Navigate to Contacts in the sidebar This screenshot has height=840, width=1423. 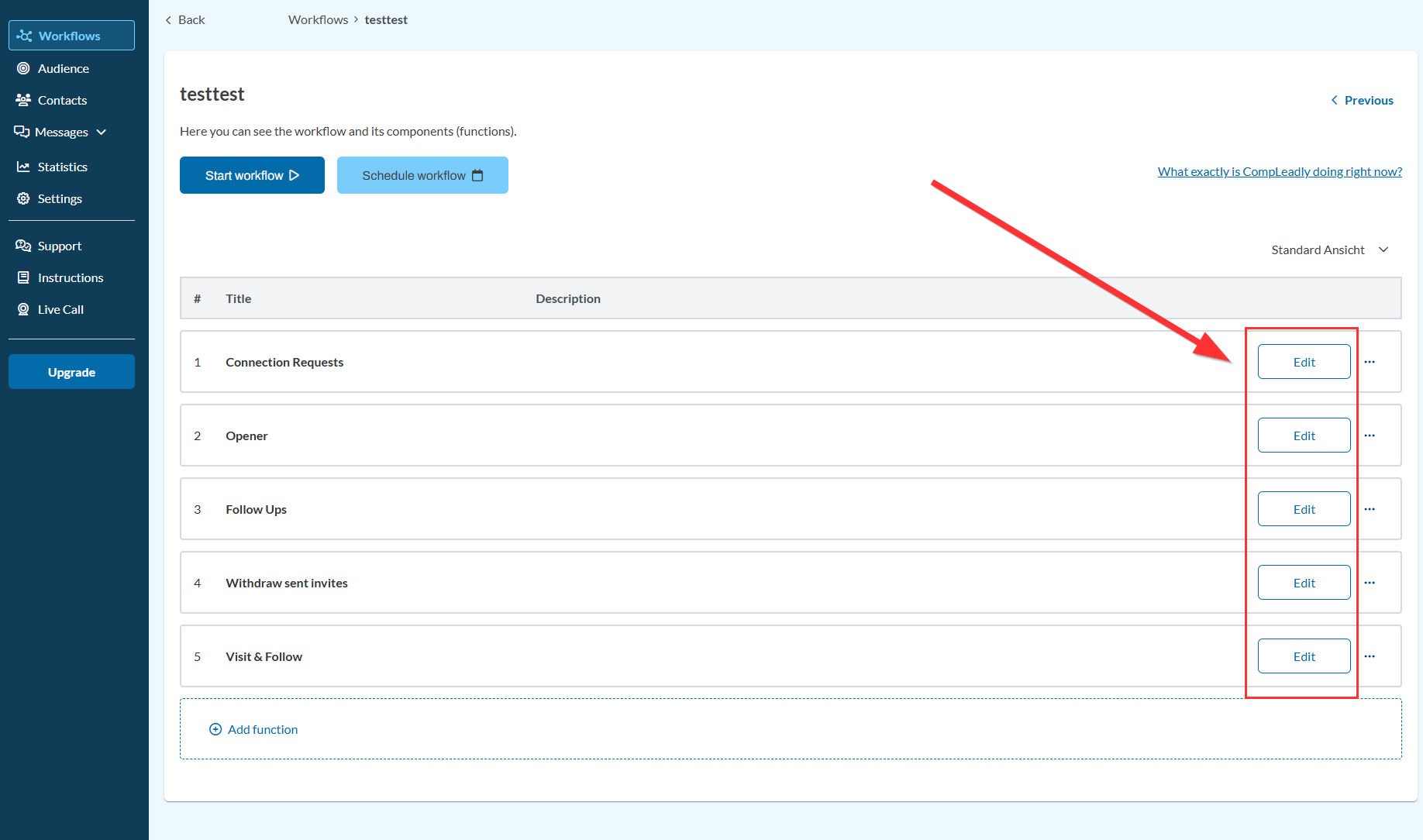click(62, 100)
